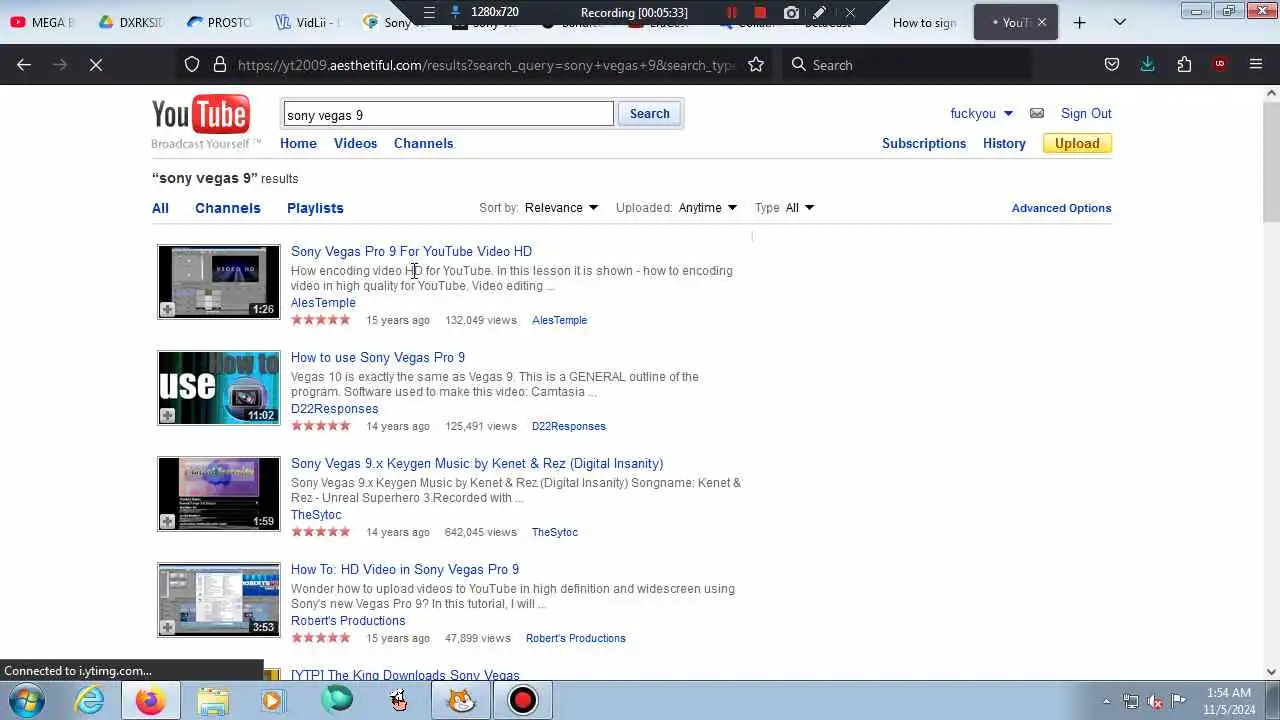This screenshot has width=1280, height=720.
Task: Open the Home navigation link
Action: pyautogui.click(x=298, y=143)
